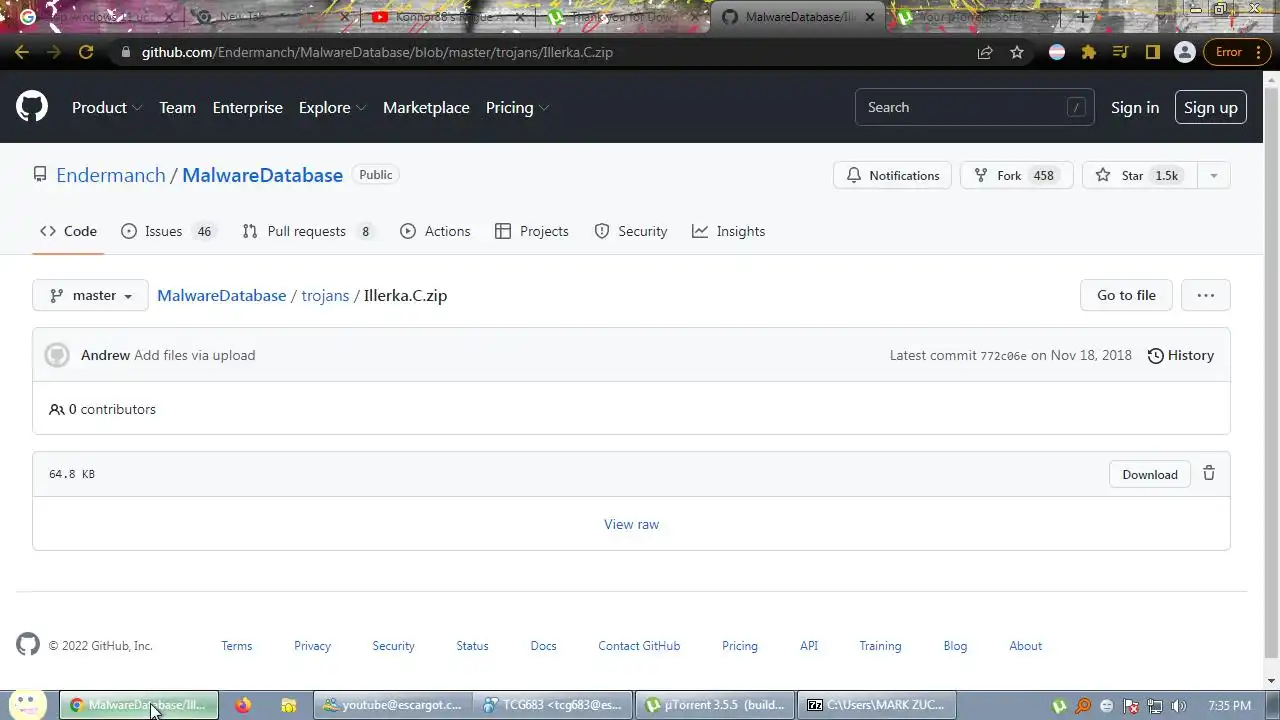Image resolution: width=1280 pixels, height=720 pixels.
Task: Click the commit author avatar
Action: tap(57, 355)
